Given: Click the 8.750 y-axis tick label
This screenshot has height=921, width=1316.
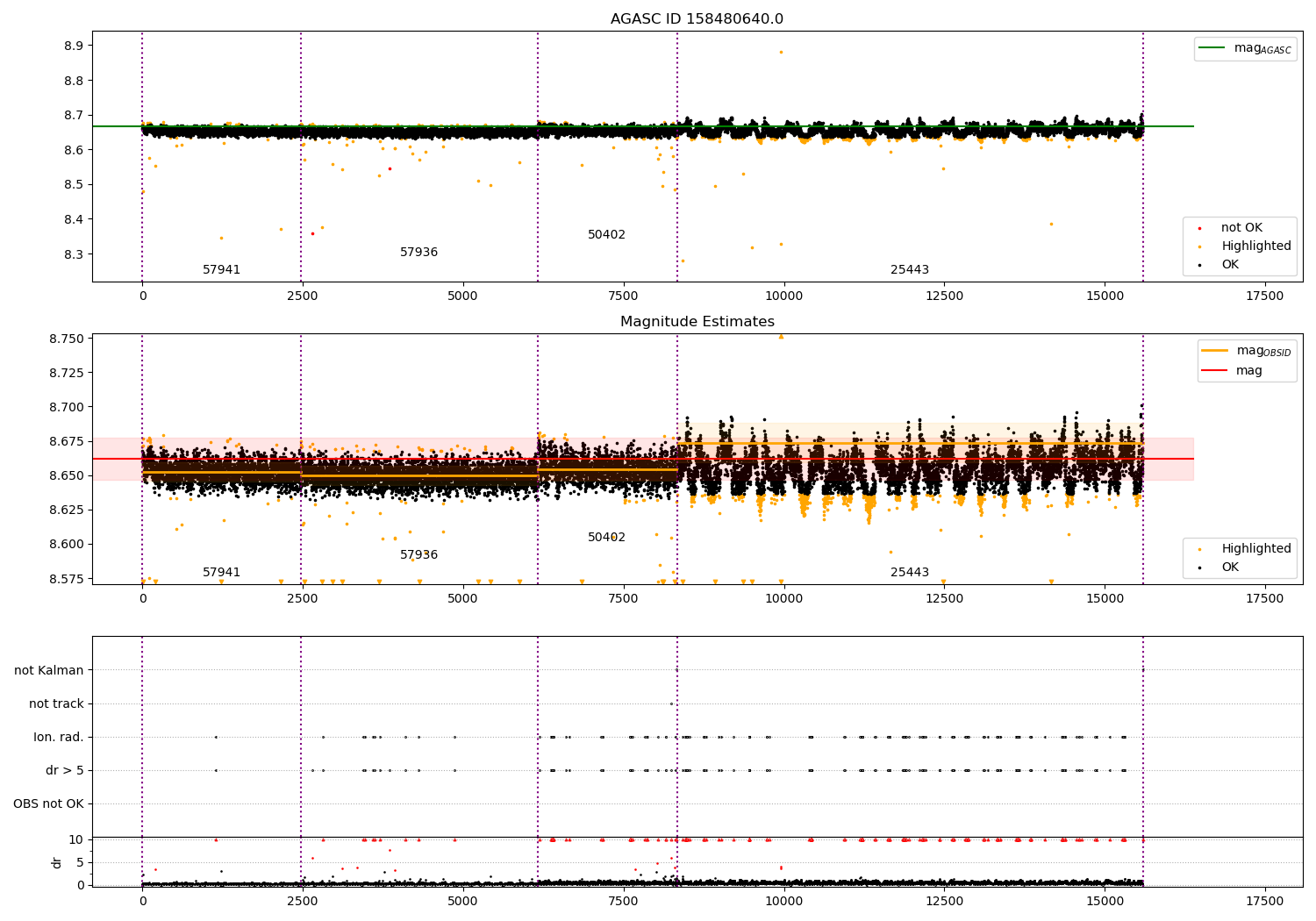Looking at the screenshot, I should click(x=65, y=339).
